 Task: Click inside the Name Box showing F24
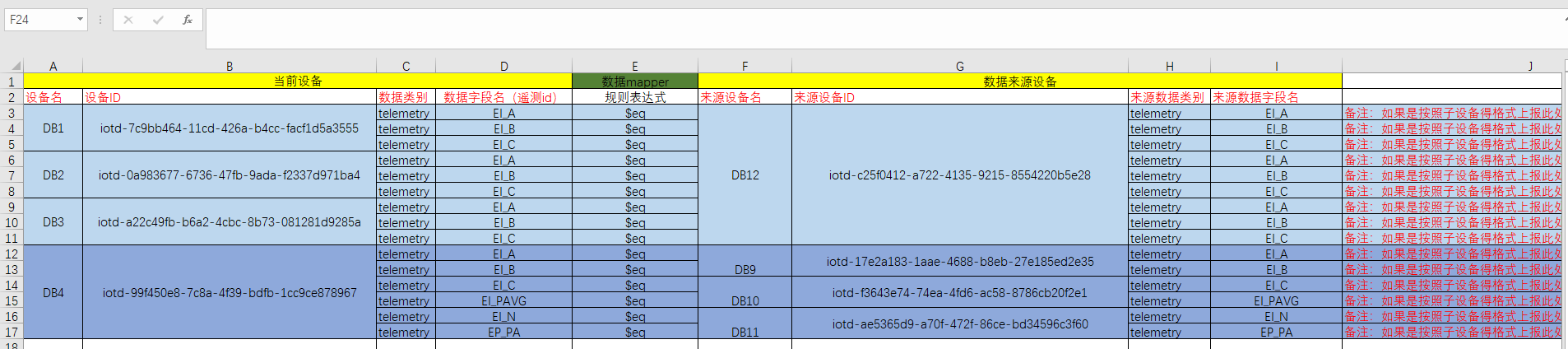(39, 20)
